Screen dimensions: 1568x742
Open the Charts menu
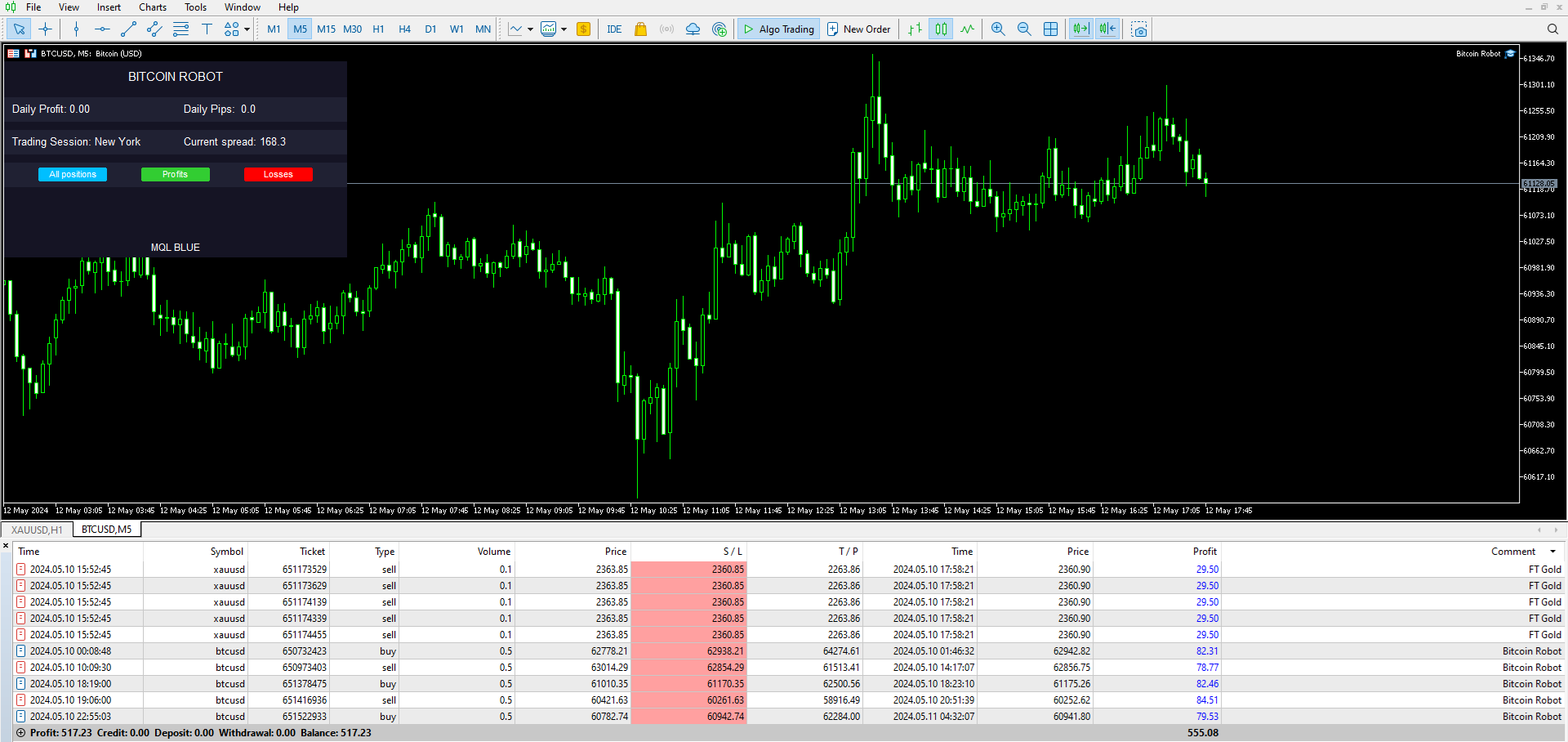click(x=152, y=7)
